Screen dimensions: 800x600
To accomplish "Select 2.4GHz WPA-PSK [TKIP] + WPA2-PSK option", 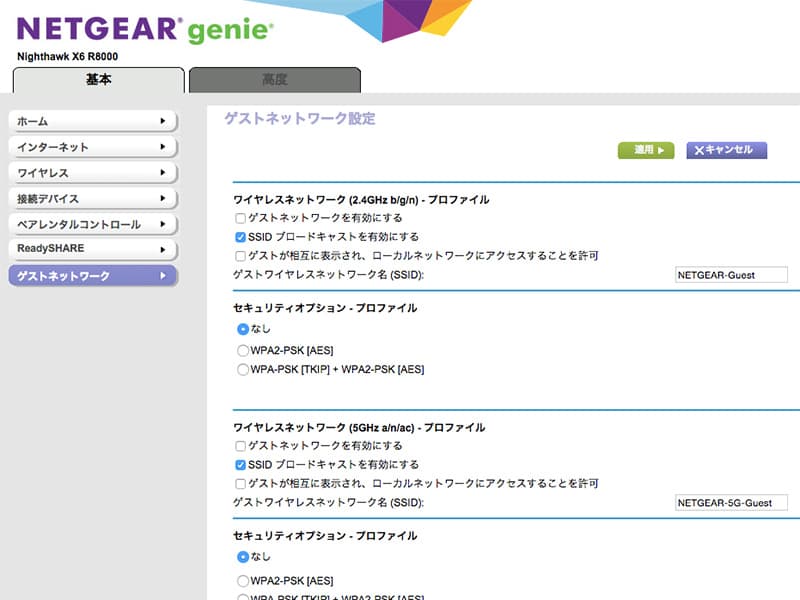I will [x=243, y=369].
